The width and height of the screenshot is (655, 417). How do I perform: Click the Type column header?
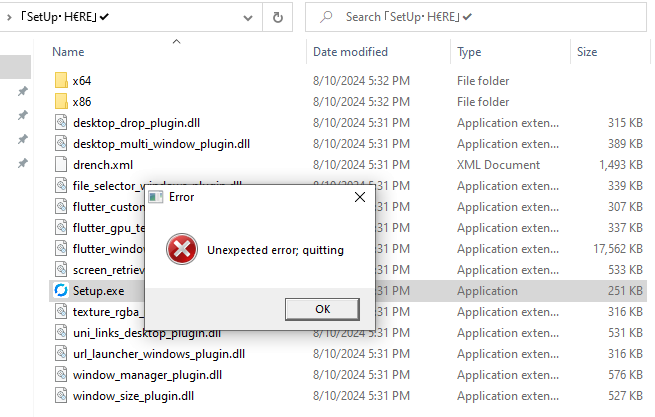pyautogui.click(x=470, y=51)
